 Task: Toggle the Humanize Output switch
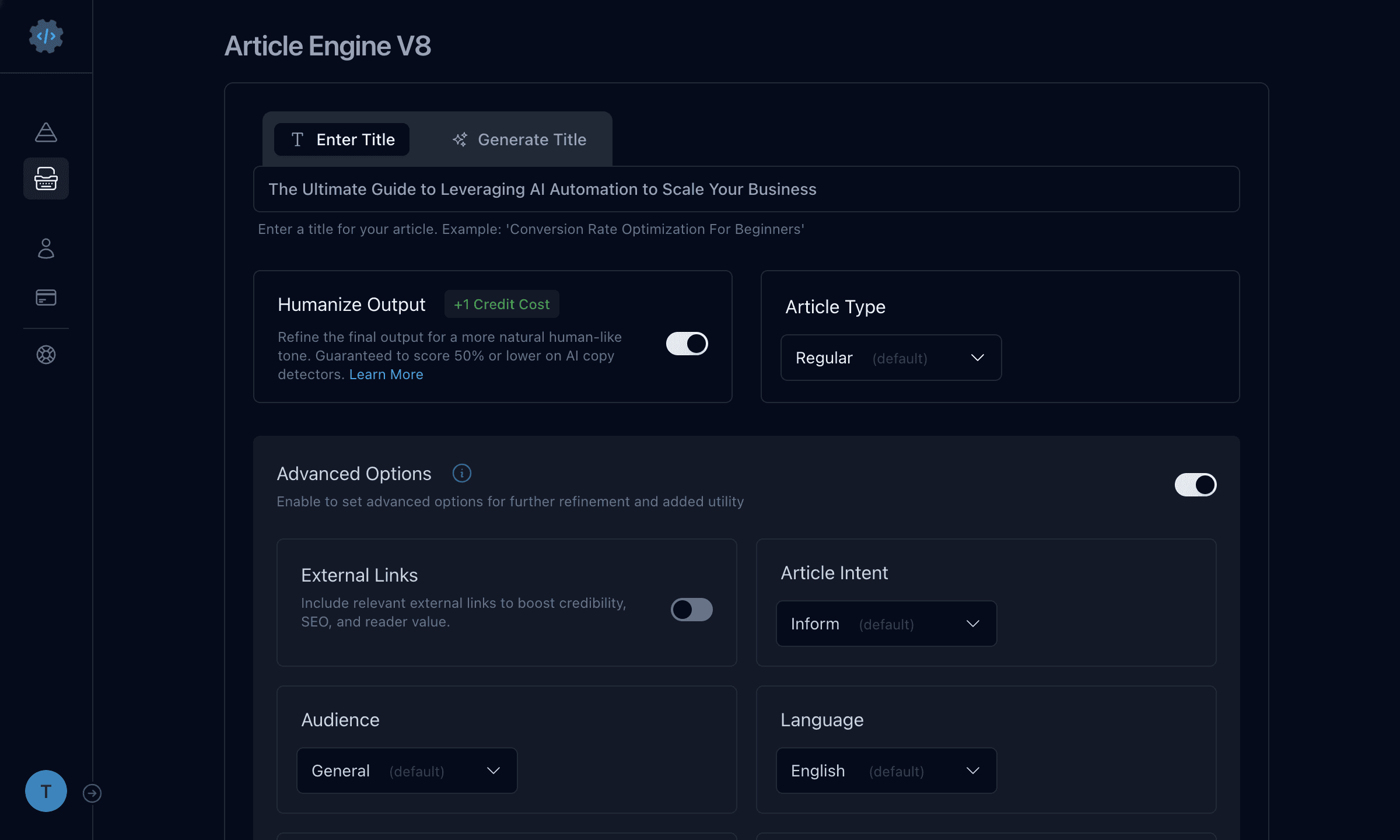688,343
